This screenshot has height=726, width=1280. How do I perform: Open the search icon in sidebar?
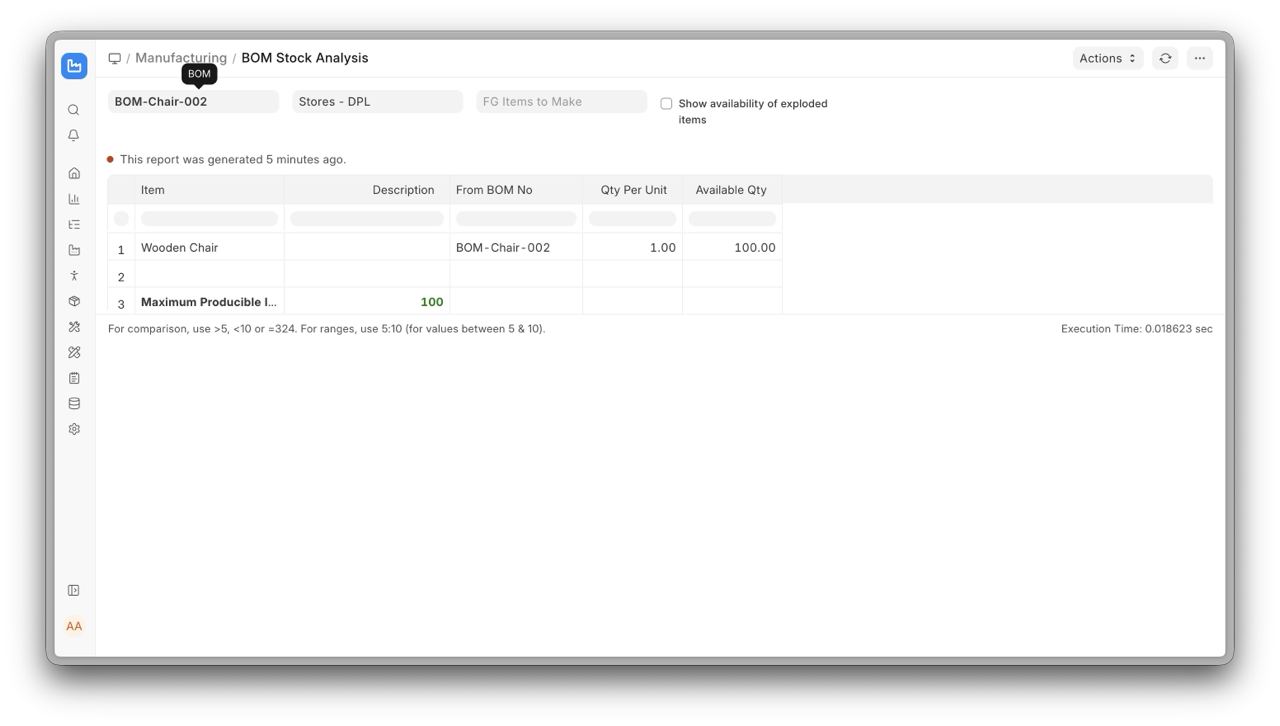click(74, 110)
